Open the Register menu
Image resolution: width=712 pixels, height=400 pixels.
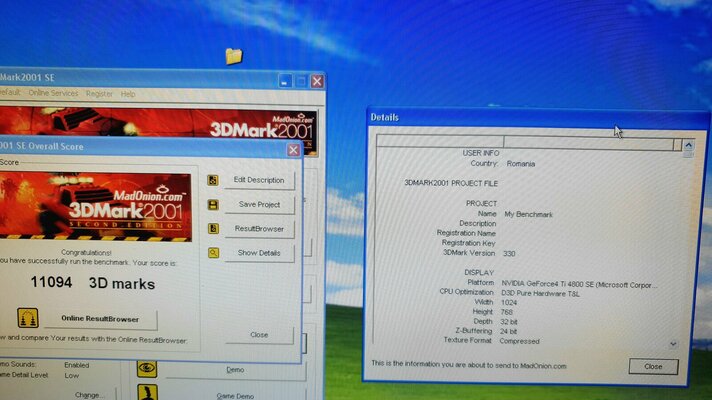pos(99,94)
